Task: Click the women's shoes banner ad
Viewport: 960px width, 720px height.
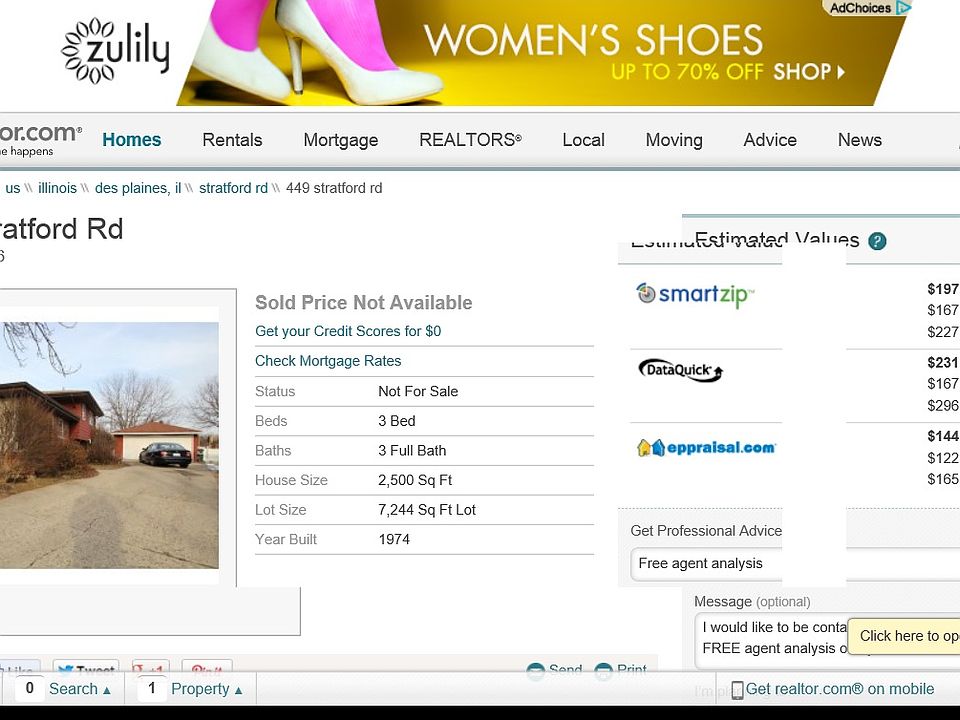Action: 542,53
